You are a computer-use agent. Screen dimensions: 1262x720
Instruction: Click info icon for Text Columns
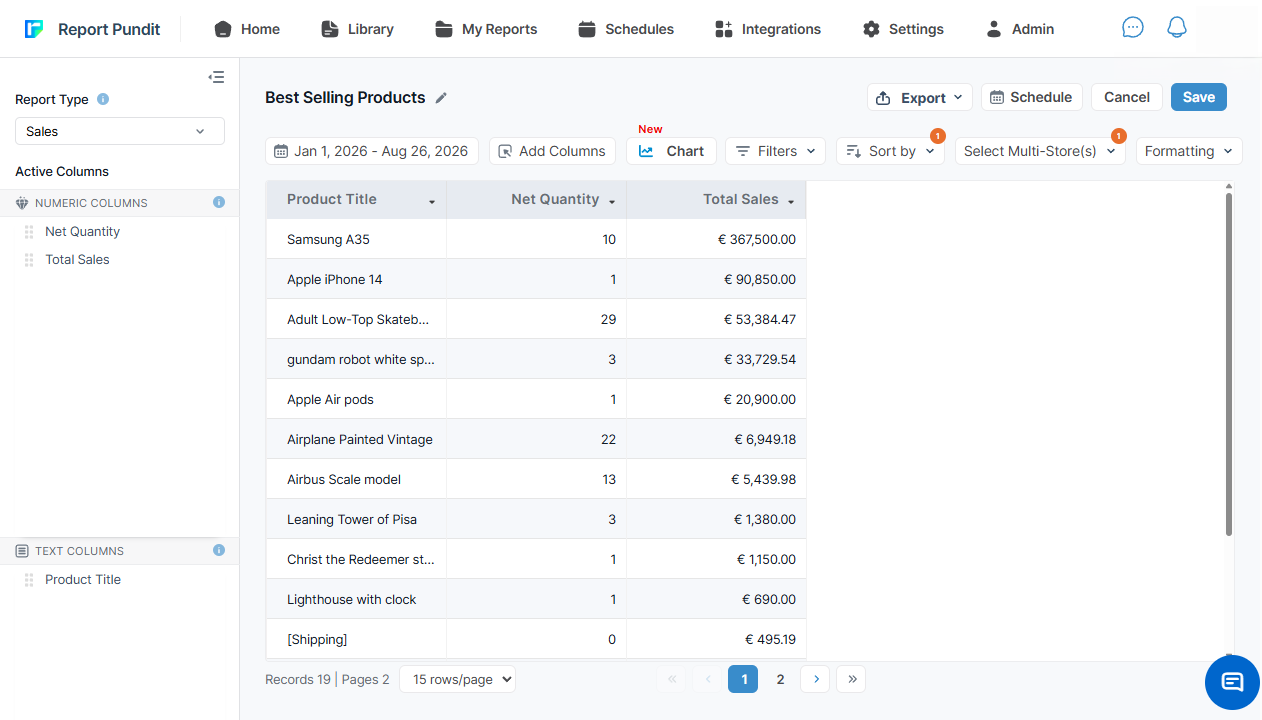219,550
